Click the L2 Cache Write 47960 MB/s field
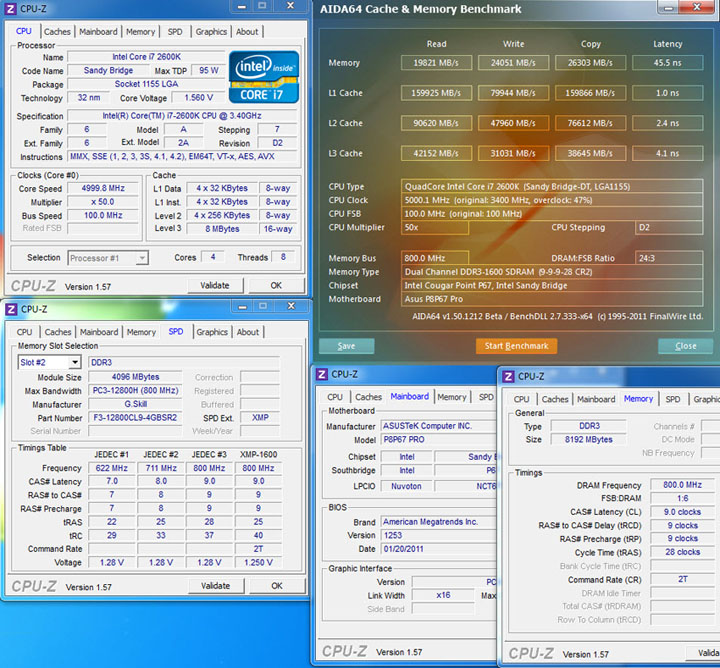The image size is (720, 668). [513, 123]
